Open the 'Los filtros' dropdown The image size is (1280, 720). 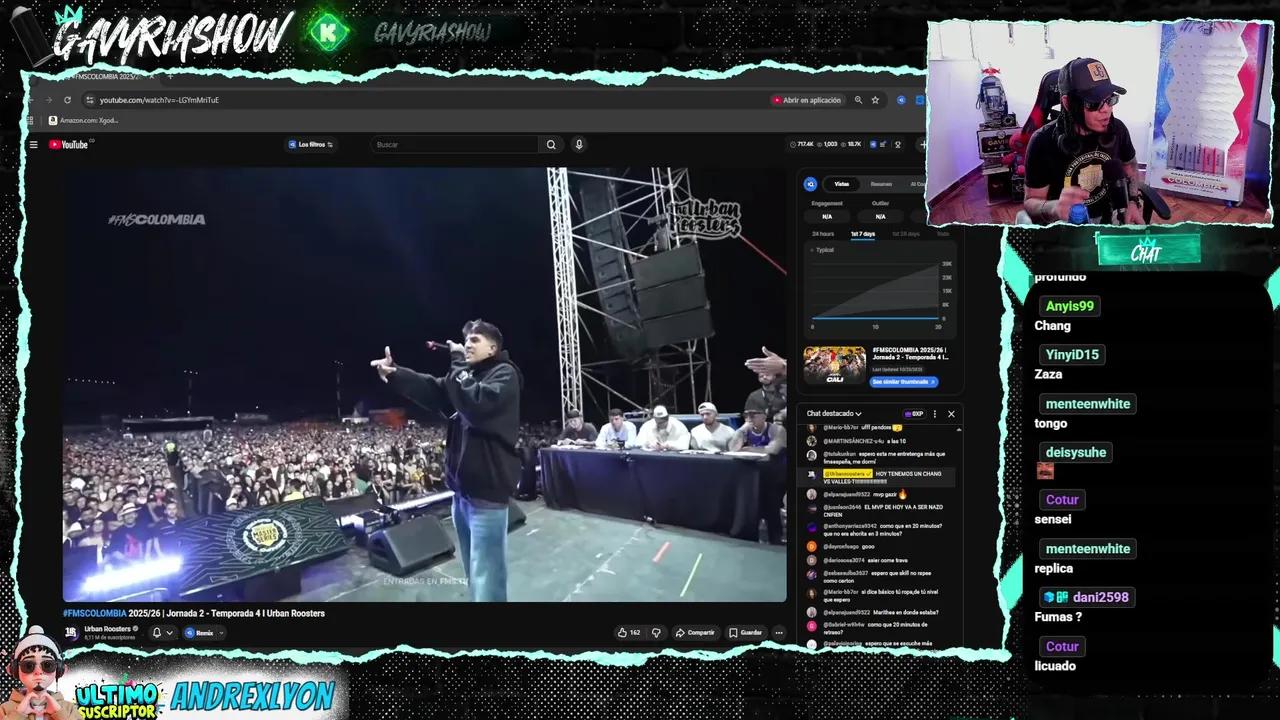[x=311, y=145]
